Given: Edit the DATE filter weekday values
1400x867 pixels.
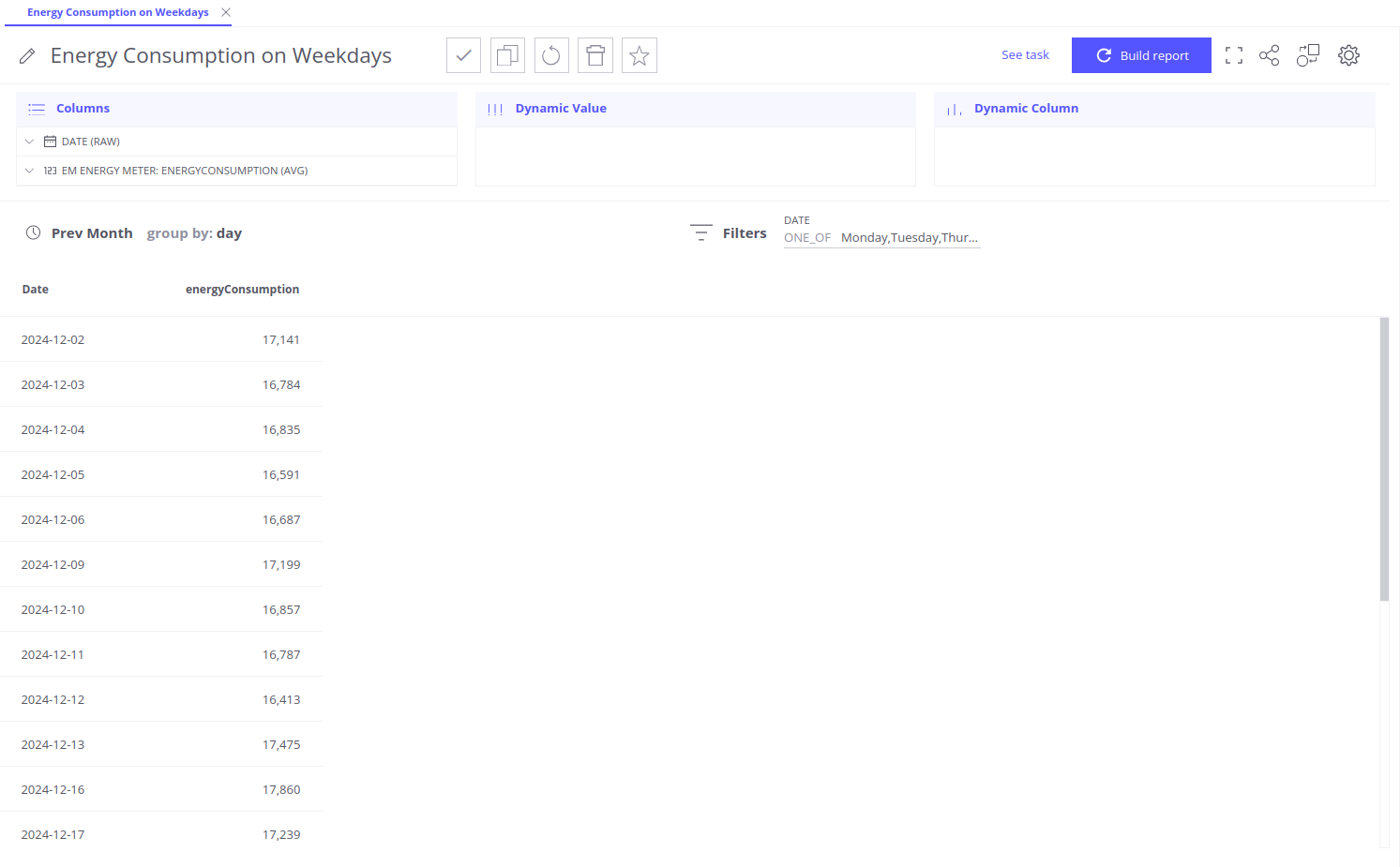Looking at the screenshot, I should click(x=908, y=238).
